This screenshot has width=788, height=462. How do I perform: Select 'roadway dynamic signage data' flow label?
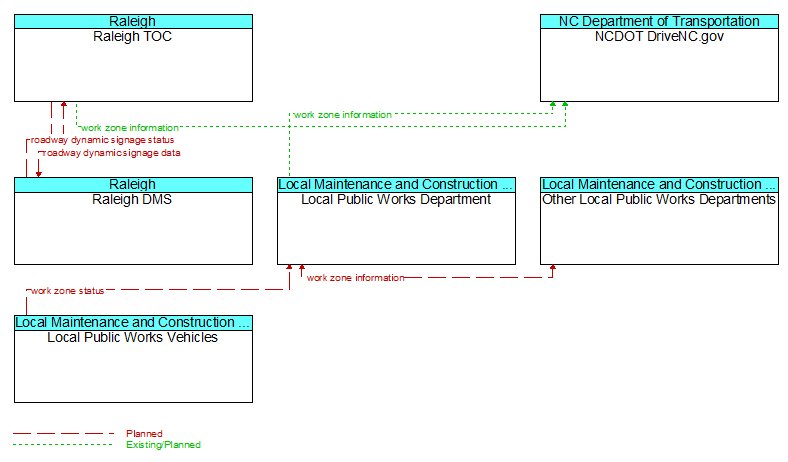point(111,153)
